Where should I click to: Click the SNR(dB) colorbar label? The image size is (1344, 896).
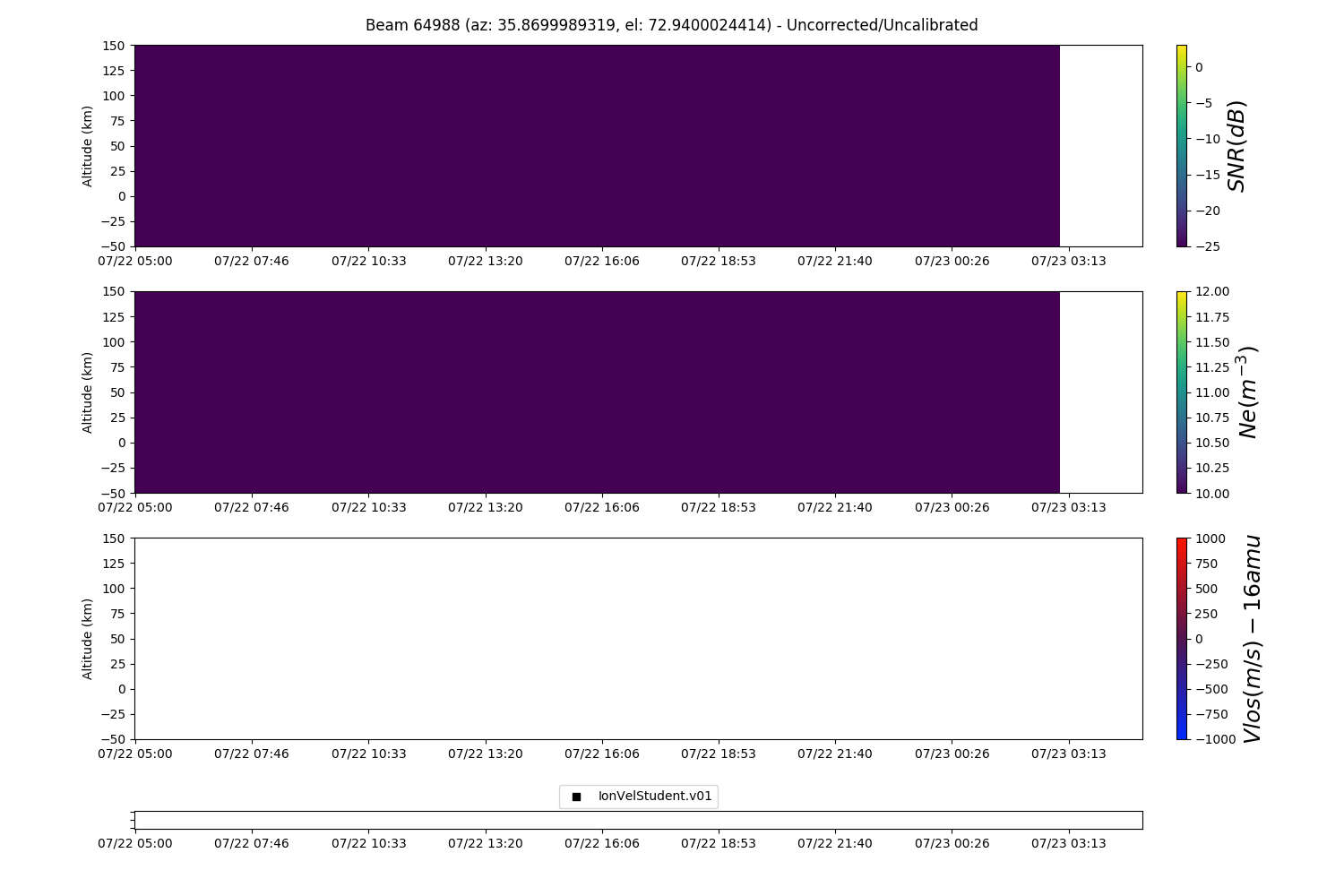coord(1237,145)
